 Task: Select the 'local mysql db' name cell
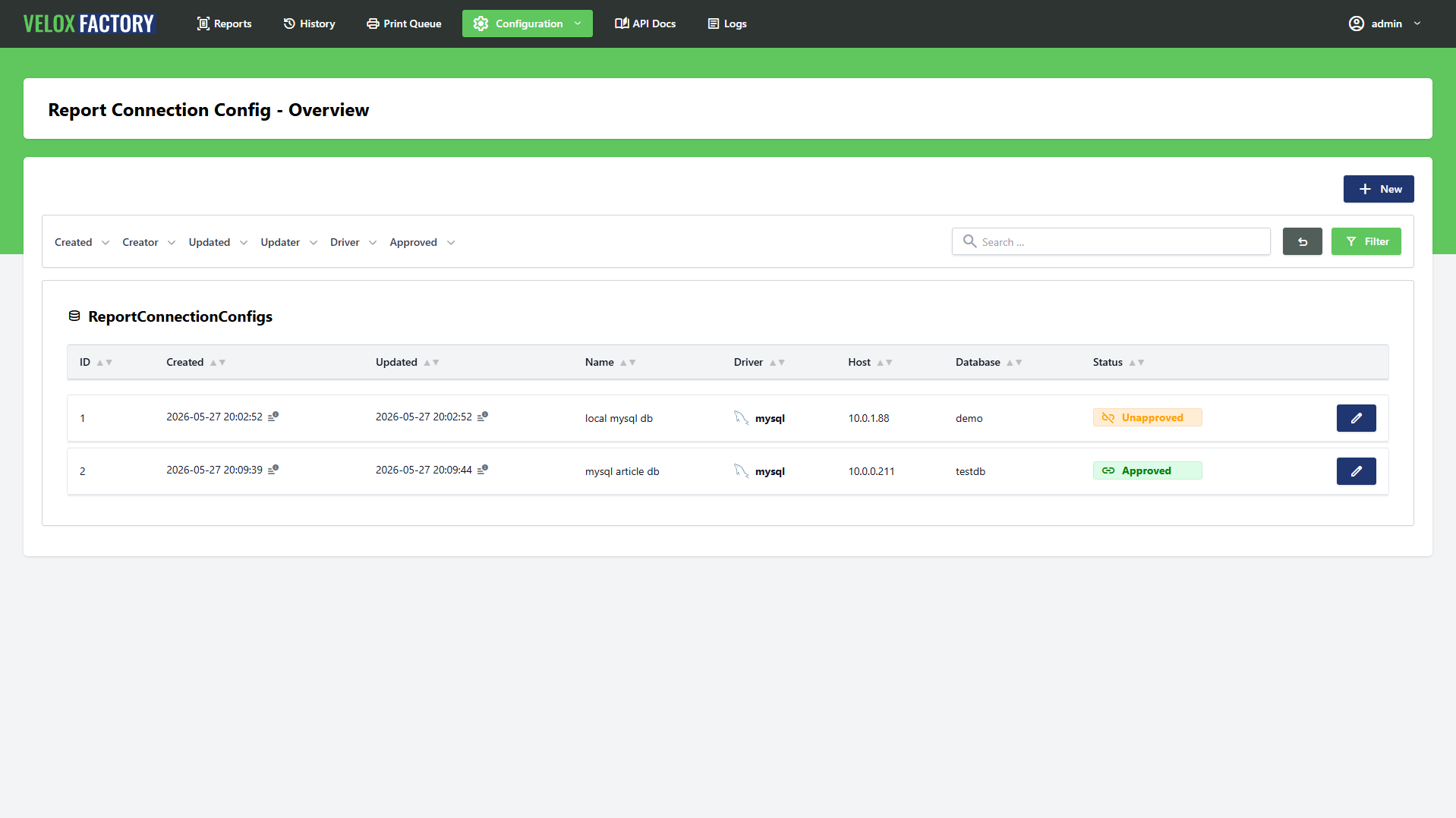(619, 418)
